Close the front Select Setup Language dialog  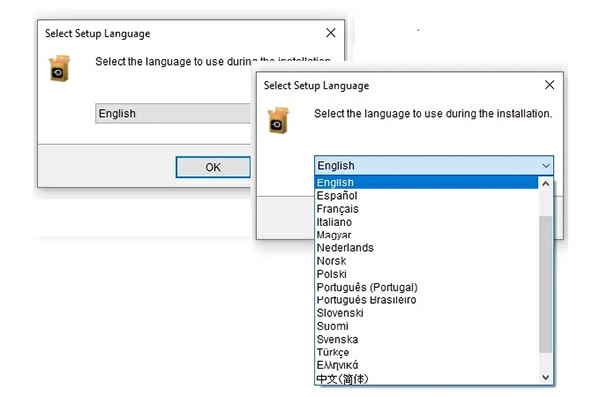click(x=549, y=85)
